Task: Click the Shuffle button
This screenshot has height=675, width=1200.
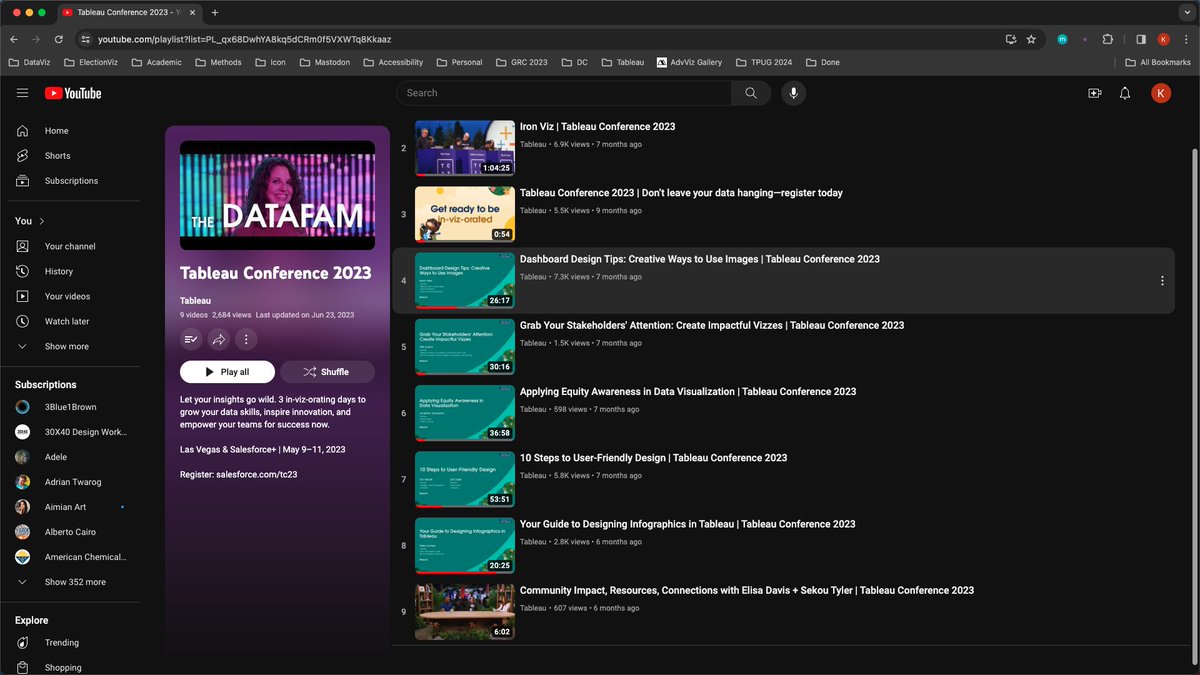Action: coord(327,371)
